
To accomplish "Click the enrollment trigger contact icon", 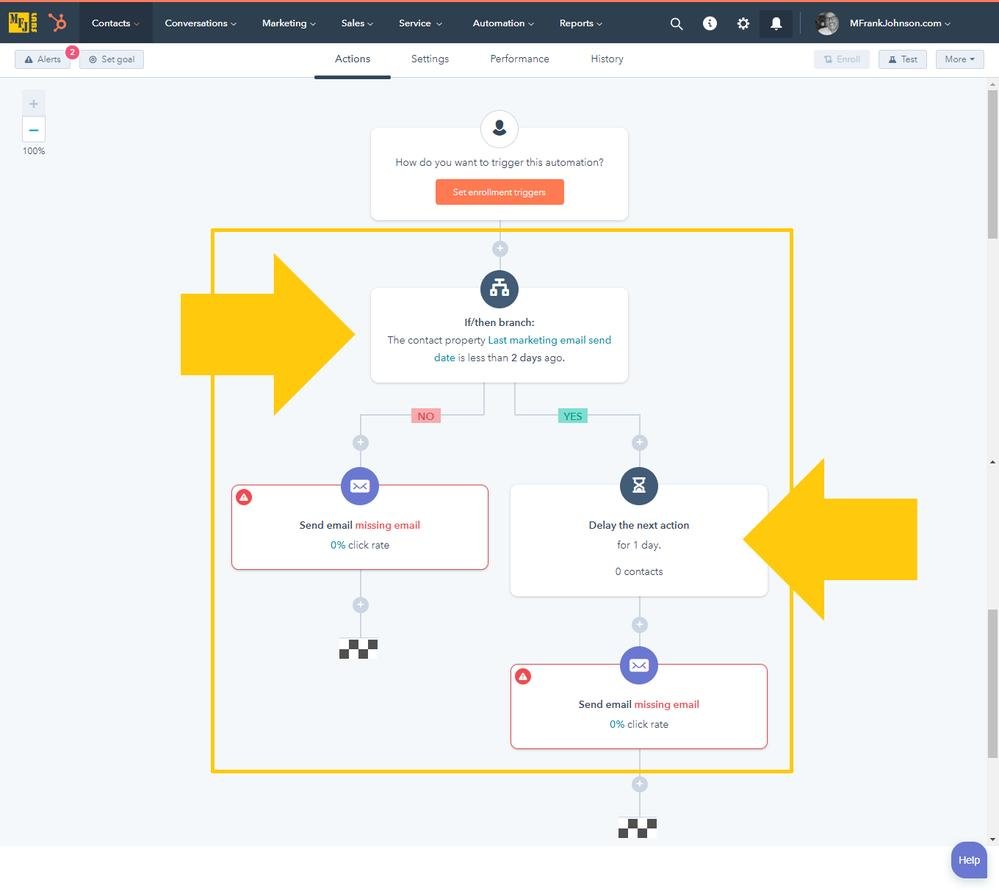I will [x=499, y=128].
